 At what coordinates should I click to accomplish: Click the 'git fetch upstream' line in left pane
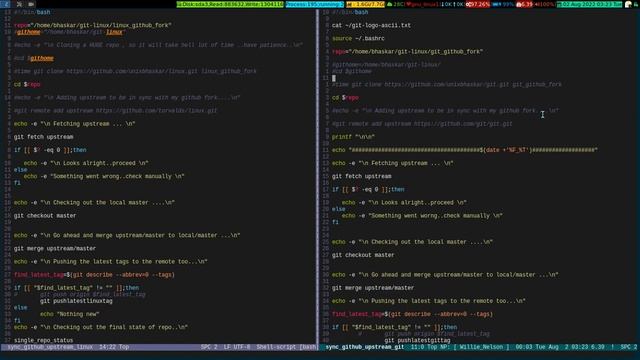point(44,137)
